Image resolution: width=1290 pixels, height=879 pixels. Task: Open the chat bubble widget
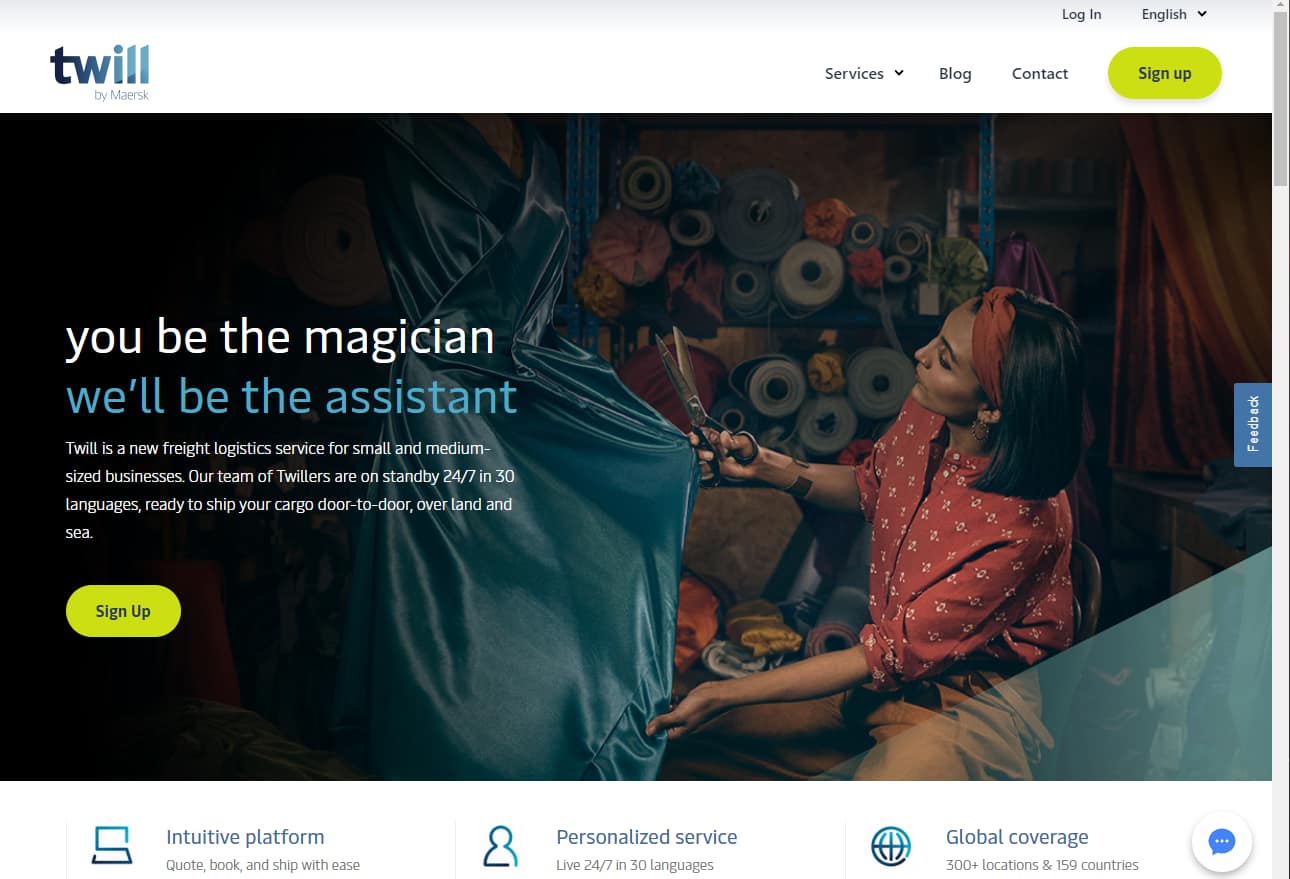[x=1221, y=842]
